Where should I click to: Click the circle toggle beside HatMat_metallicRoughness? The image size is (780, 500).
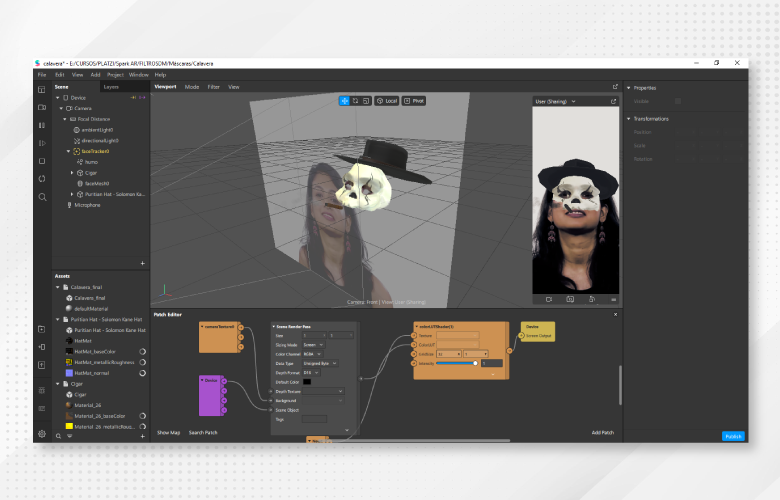[x=143, y=362]
